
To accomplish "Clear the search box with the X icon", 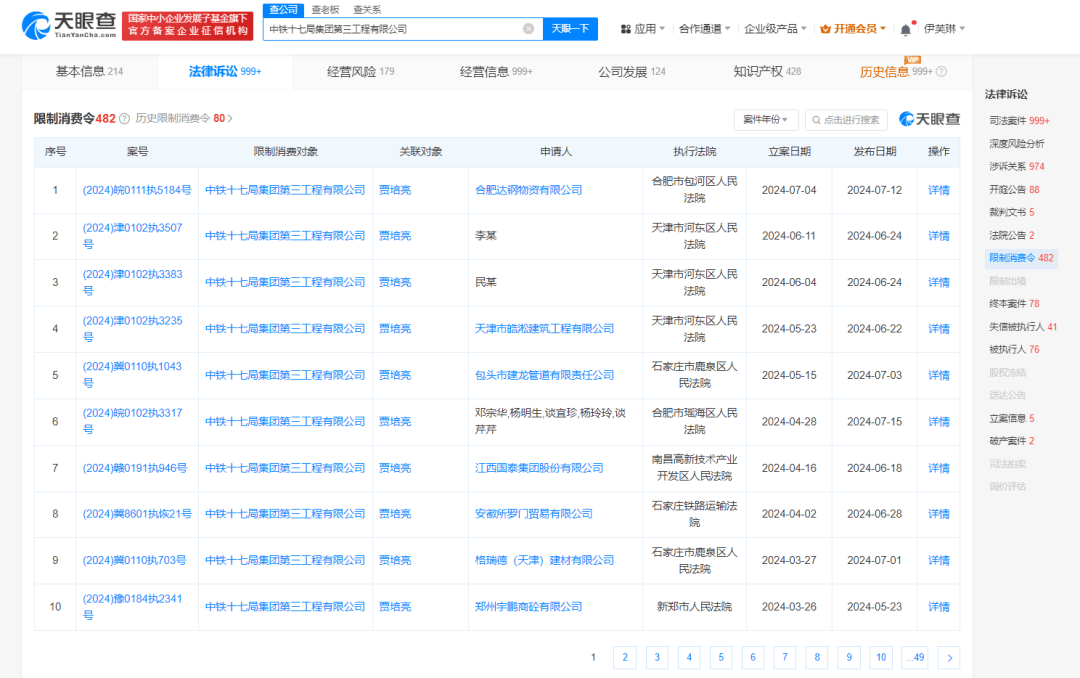I will [528, 29].
